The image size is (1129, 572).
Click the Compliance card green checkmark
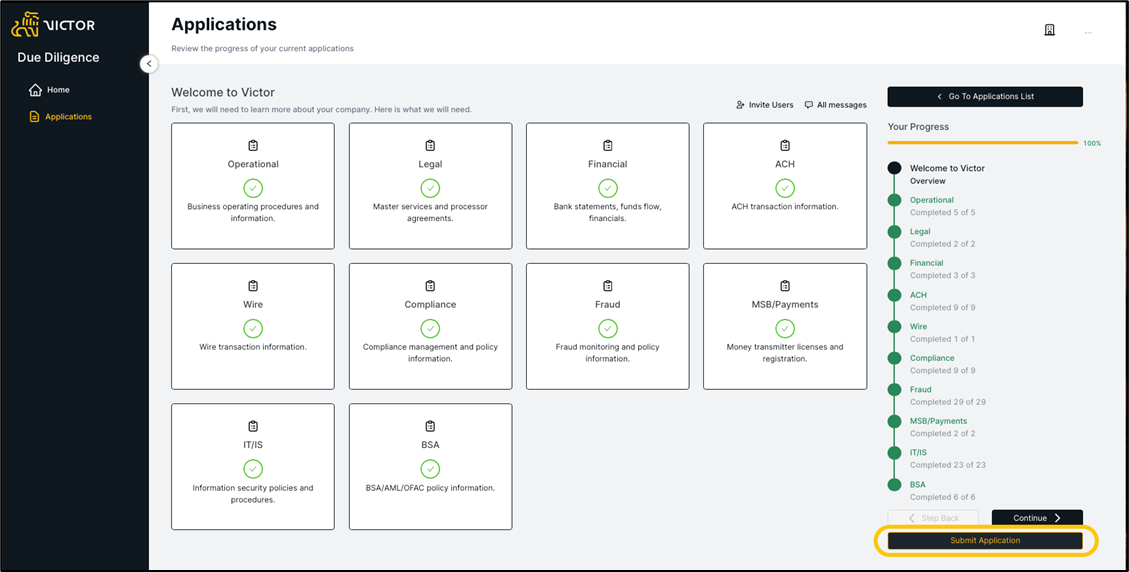point(430,329)
